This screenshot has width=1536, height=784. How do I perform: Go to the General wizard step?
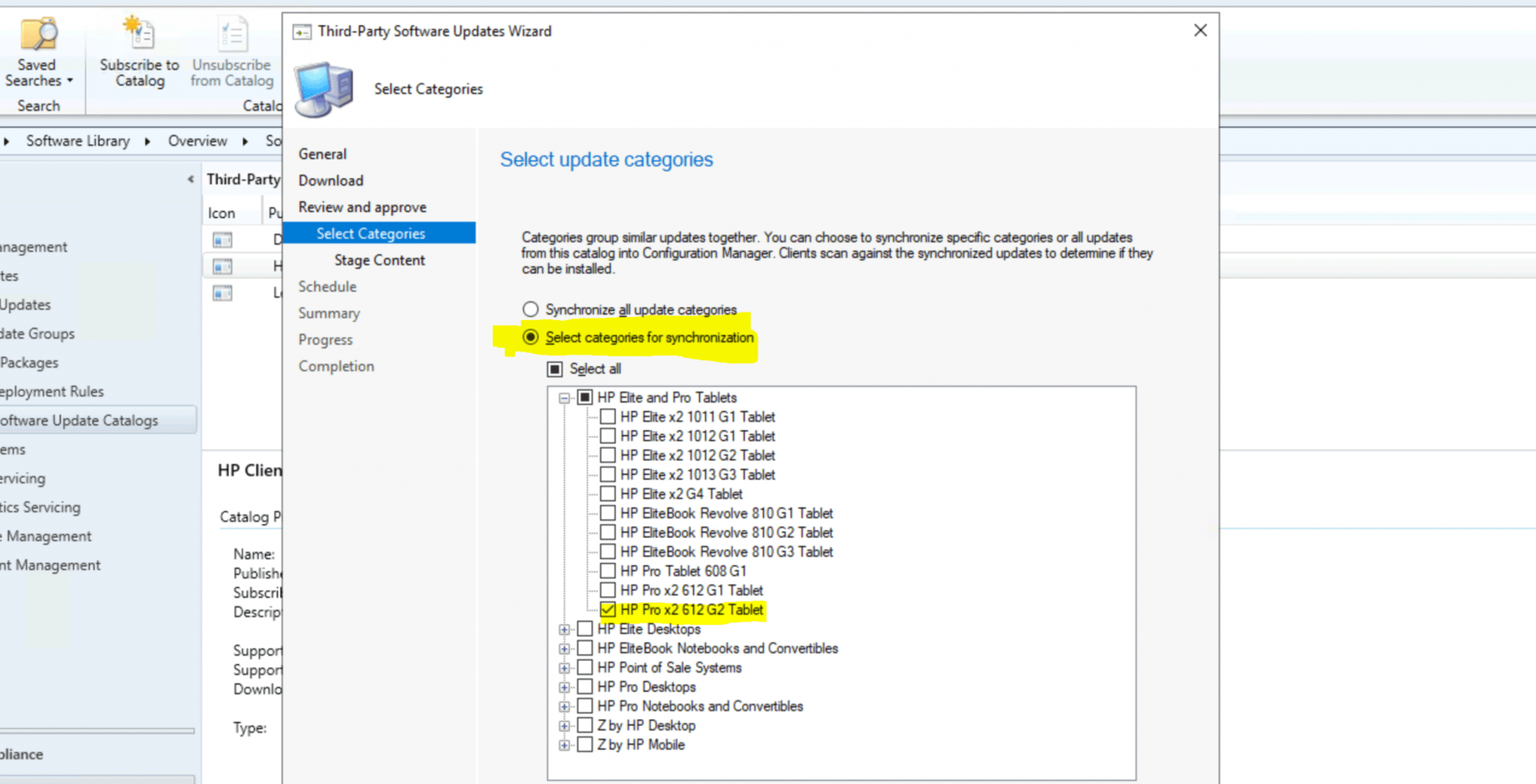(x=323, y=154)
